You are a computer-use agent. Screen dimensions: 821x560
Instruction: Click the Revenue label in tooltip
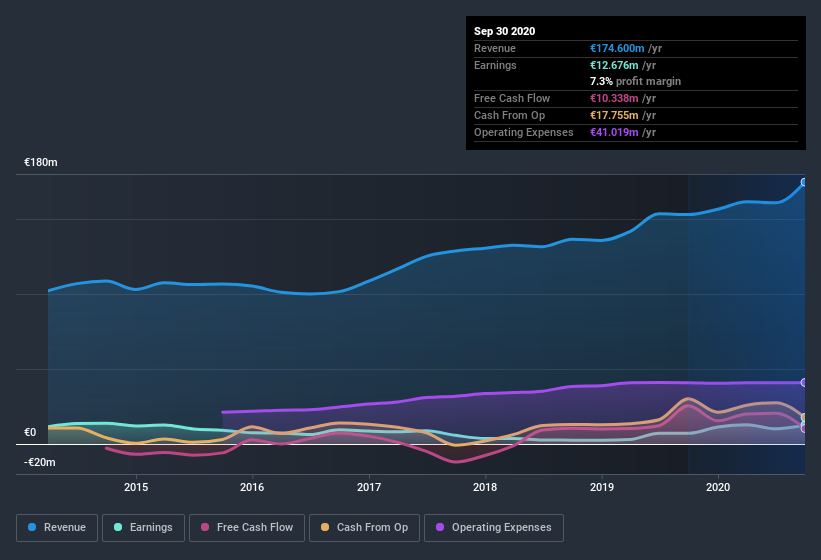pyautogui.click(x=495, y=48)
